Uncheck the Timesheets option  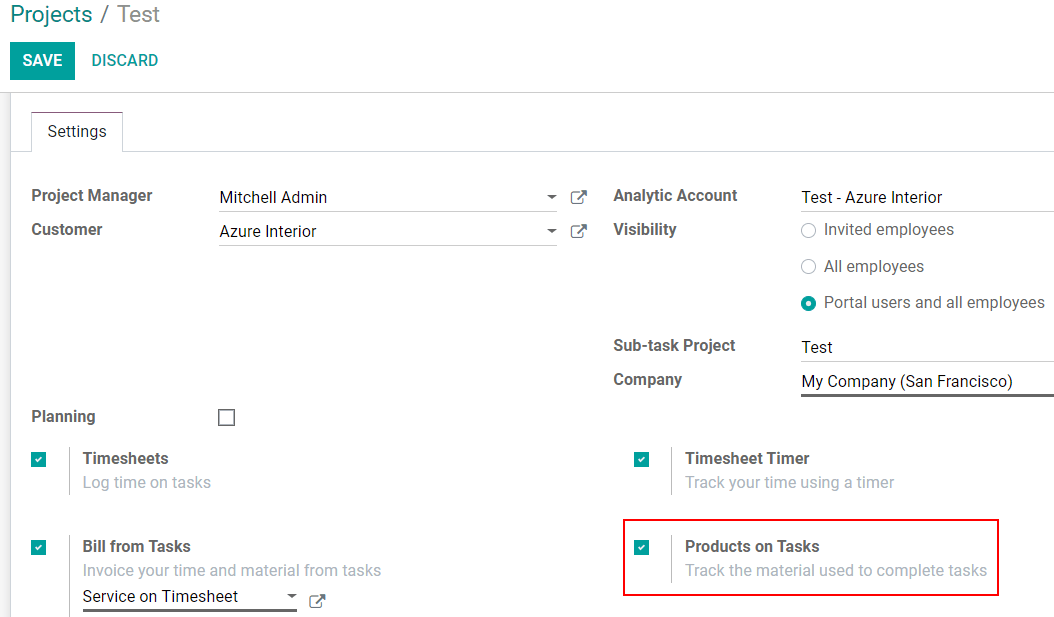coord(39,460)
